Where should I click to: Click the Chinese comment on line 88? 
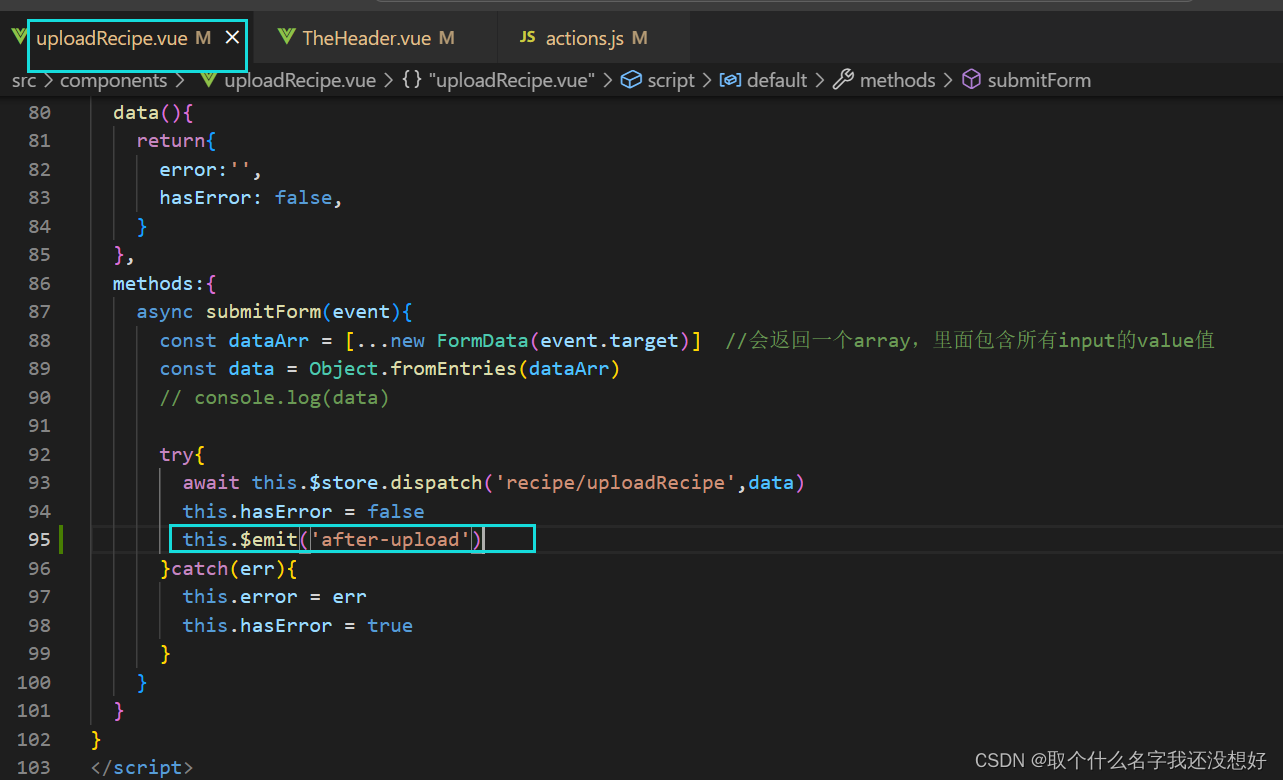[970, 340]
